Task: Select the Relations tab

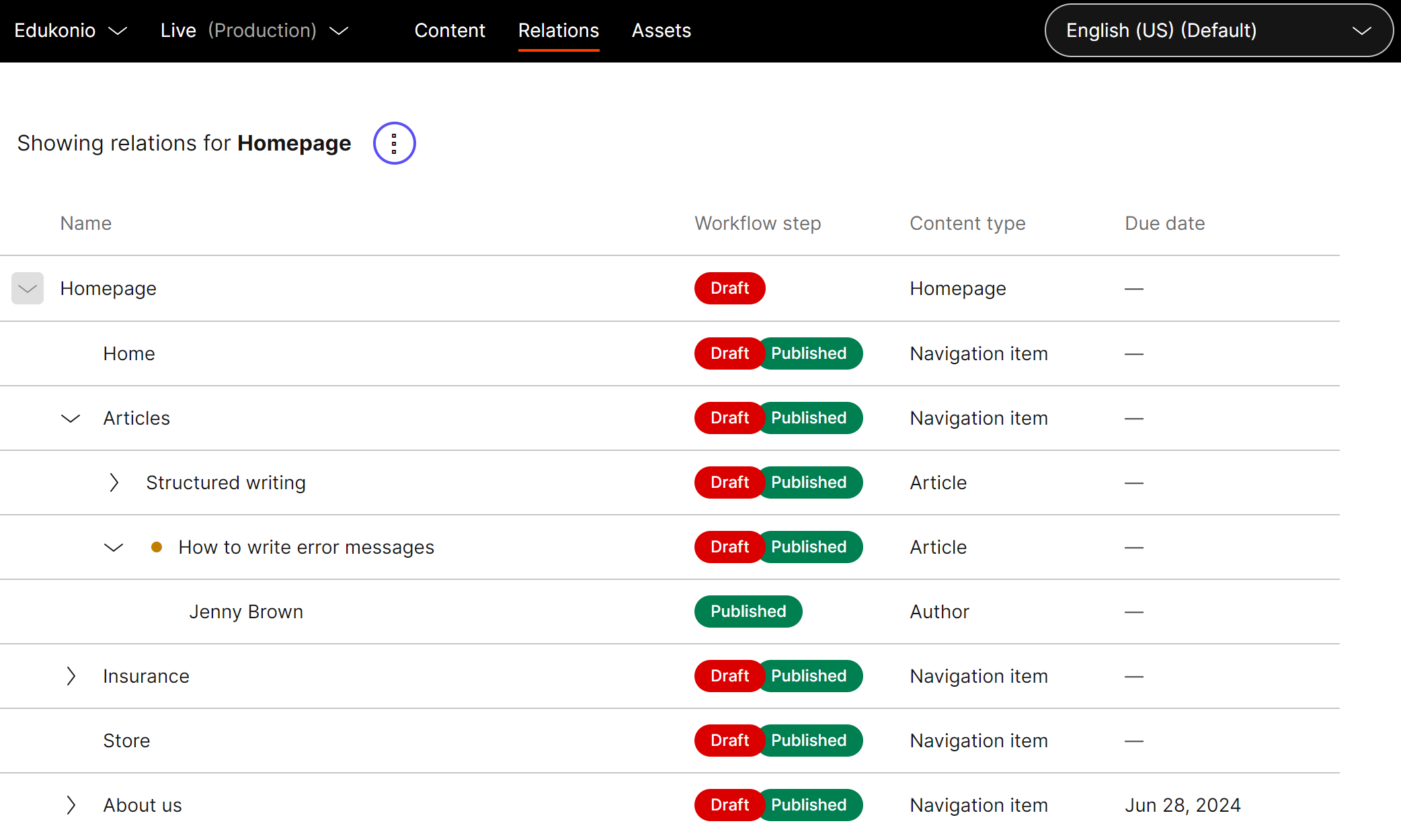Action: coord(558,31)
